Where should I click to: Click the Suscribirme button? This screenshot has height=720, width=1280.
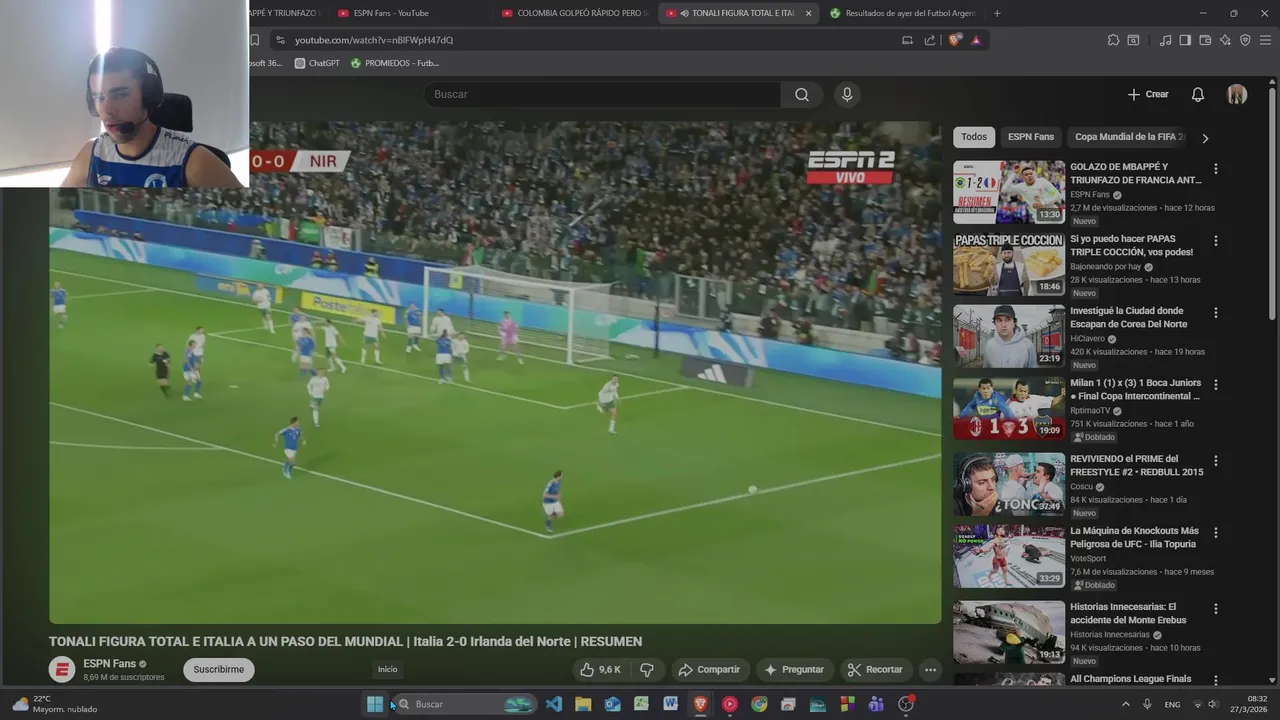click(218, 669)
